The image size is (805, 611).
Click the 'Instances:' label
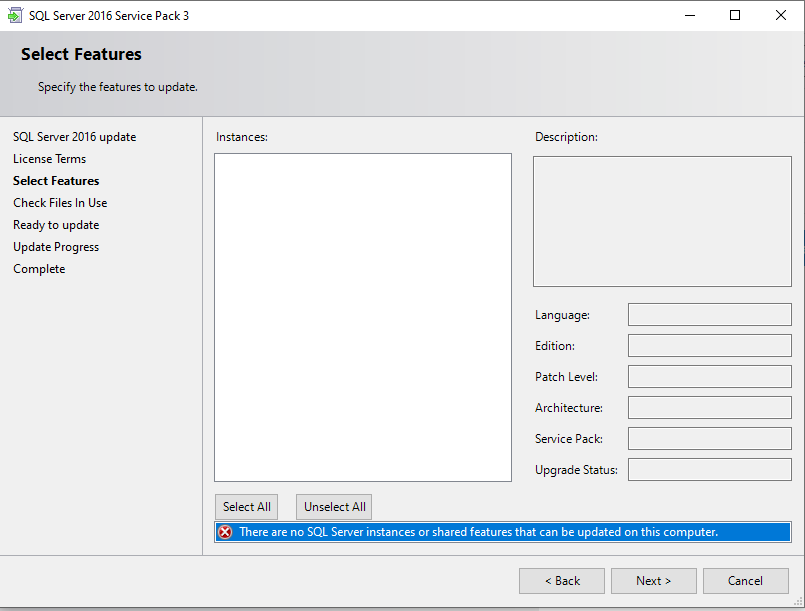242,137
